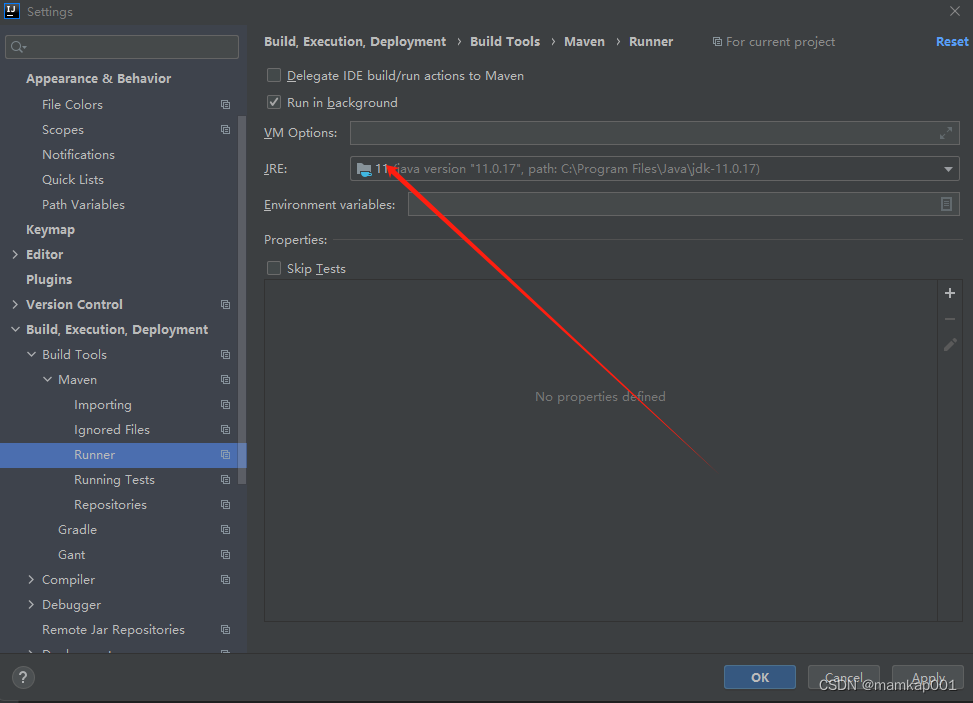Click the project-level icon beside Importing
973x703 pixels.
click(x=225, y=405)
